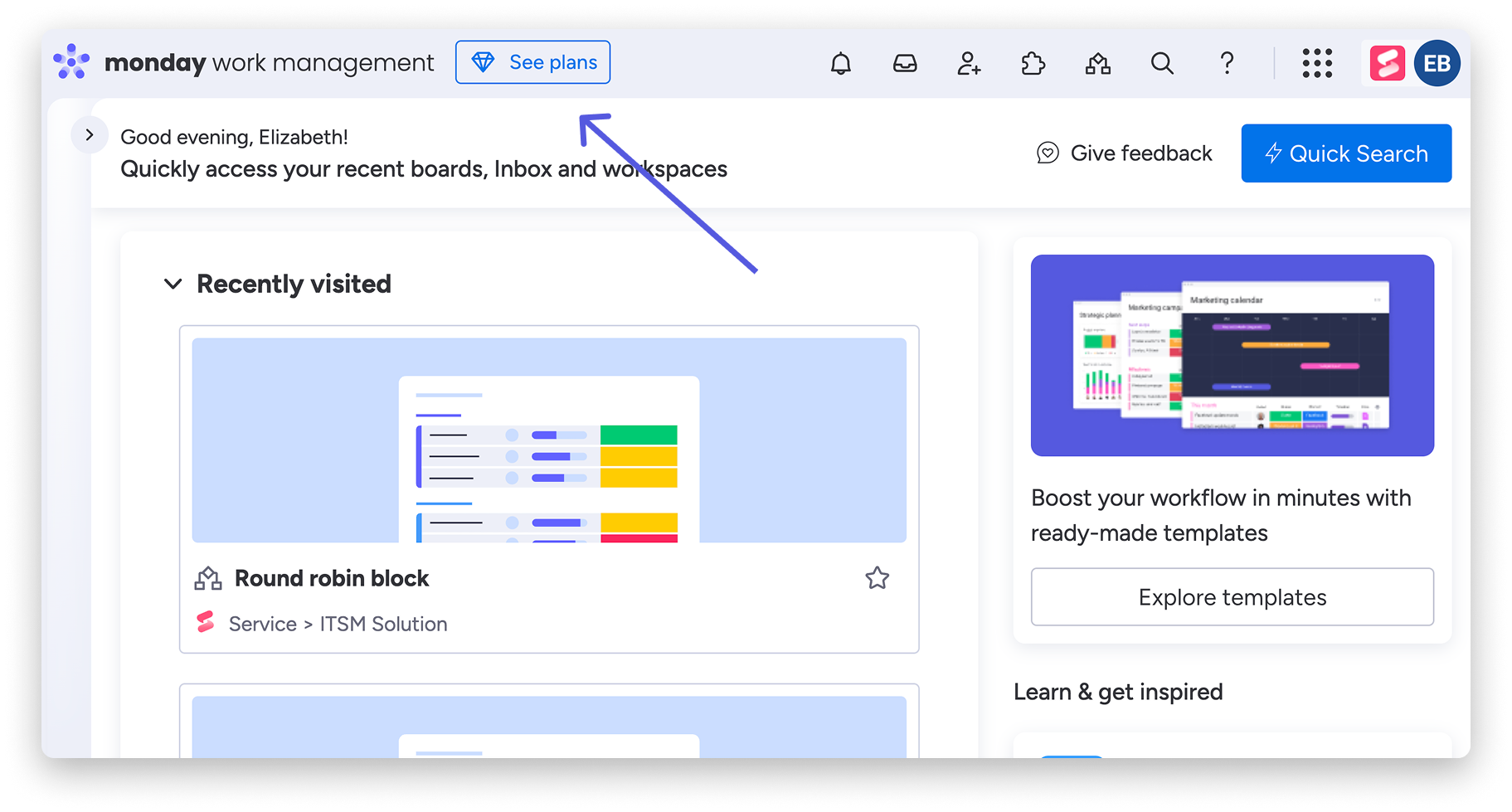The width and height of the screenshot is (1512, 812).
Task: Click the invite members icon
Action: click(969, 64)
